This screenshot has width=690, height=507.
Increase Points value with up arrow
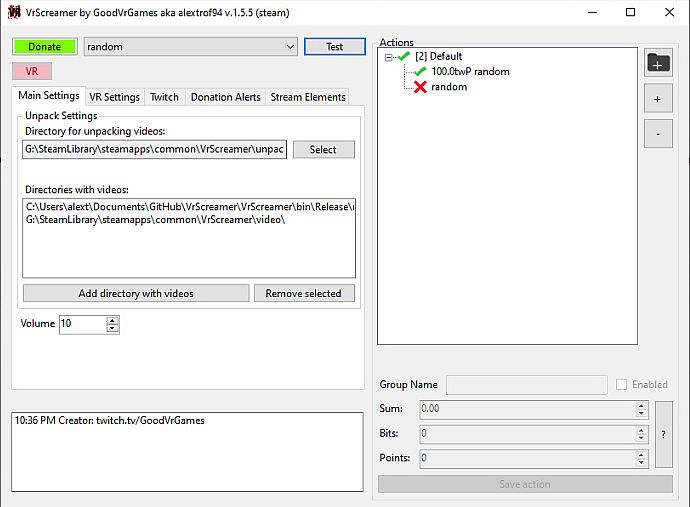(x=641, y=455)
